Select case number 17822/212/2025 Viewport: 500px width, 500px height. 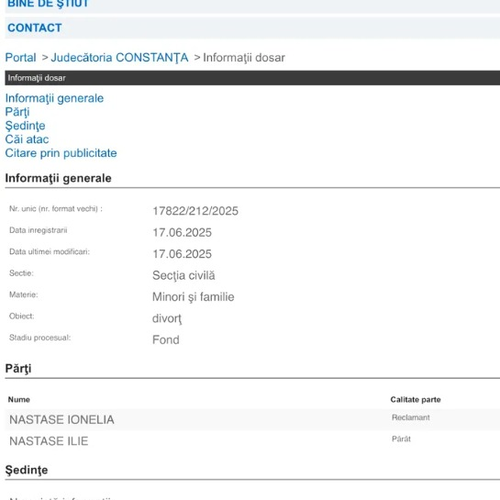[x=195, y=211]
